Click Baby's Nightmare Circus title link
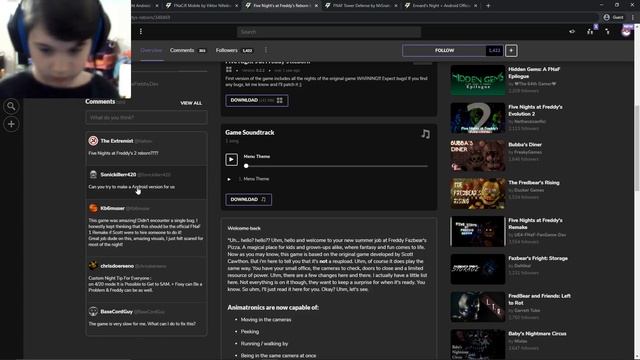 pos(537,334)
